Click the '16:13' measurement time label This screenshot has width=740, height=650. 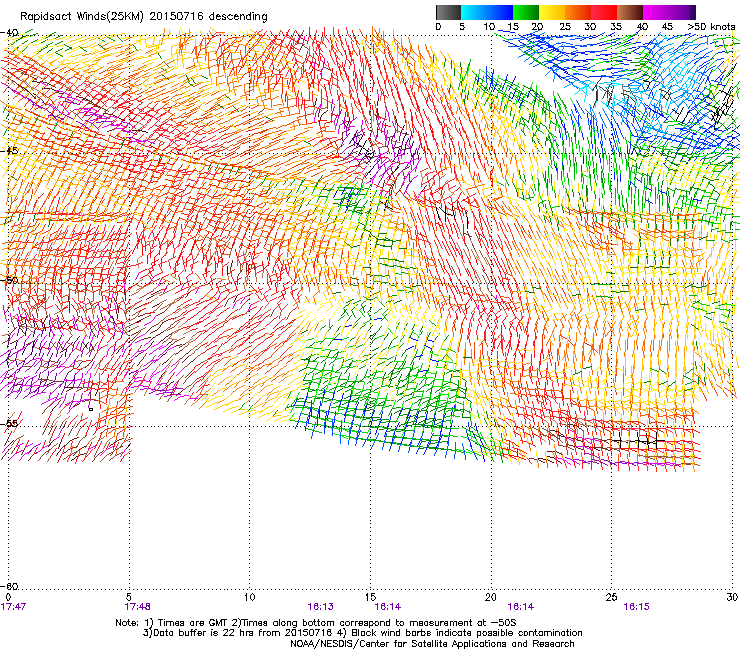click(320, 607)
